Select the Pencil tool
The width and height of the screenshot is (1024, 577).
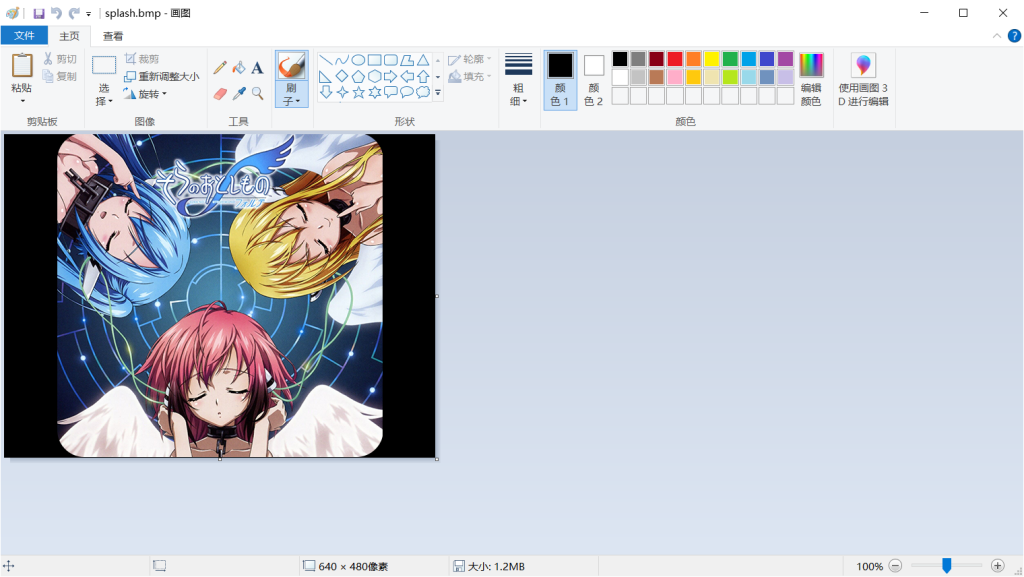[220, 67]
